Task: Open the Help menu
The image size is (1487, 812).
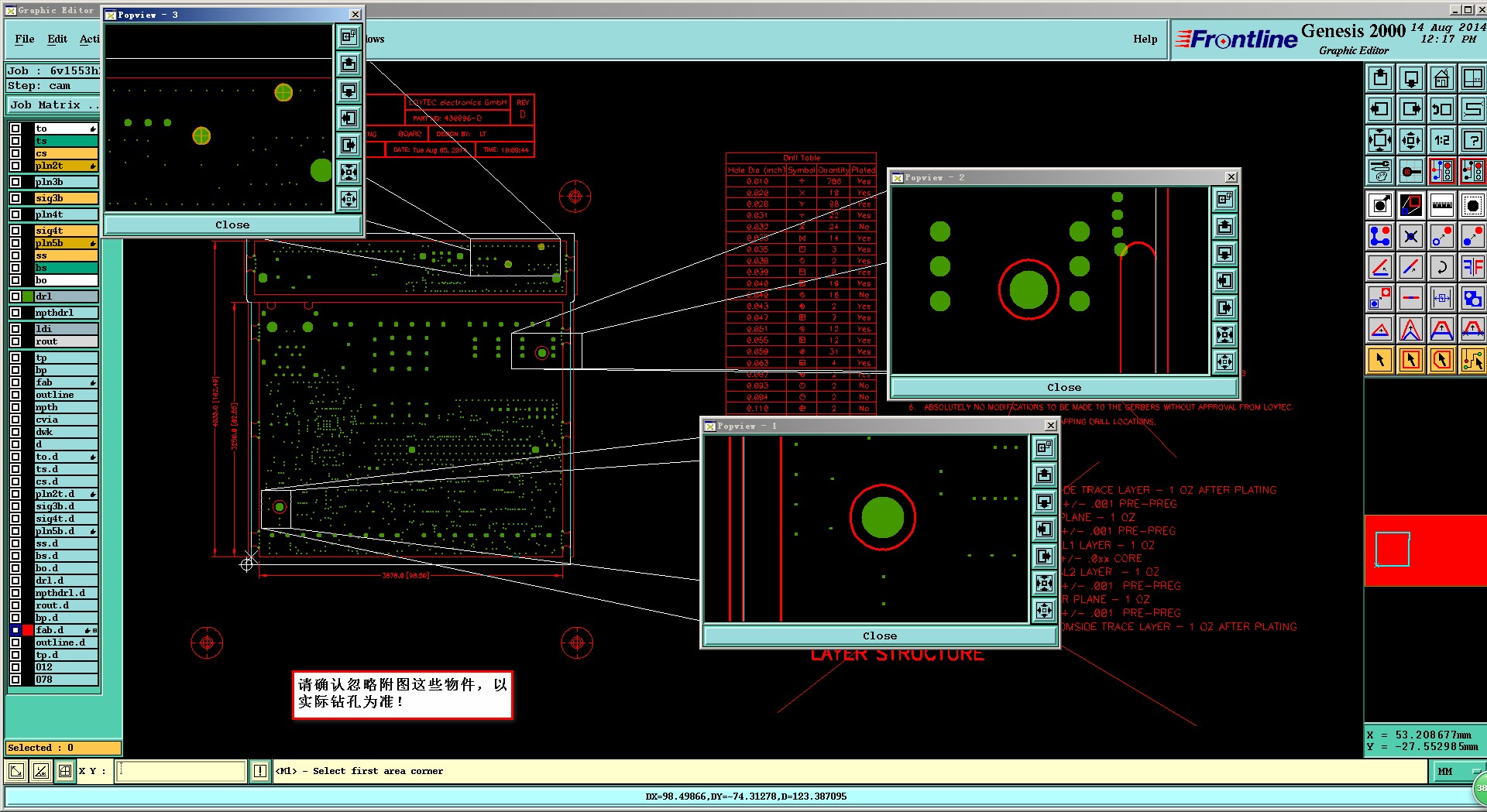Action: coord(1145,39)
